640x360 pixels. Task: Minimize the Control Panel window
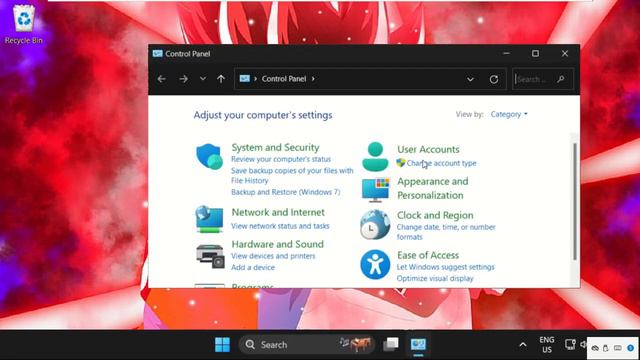[507, 53]
